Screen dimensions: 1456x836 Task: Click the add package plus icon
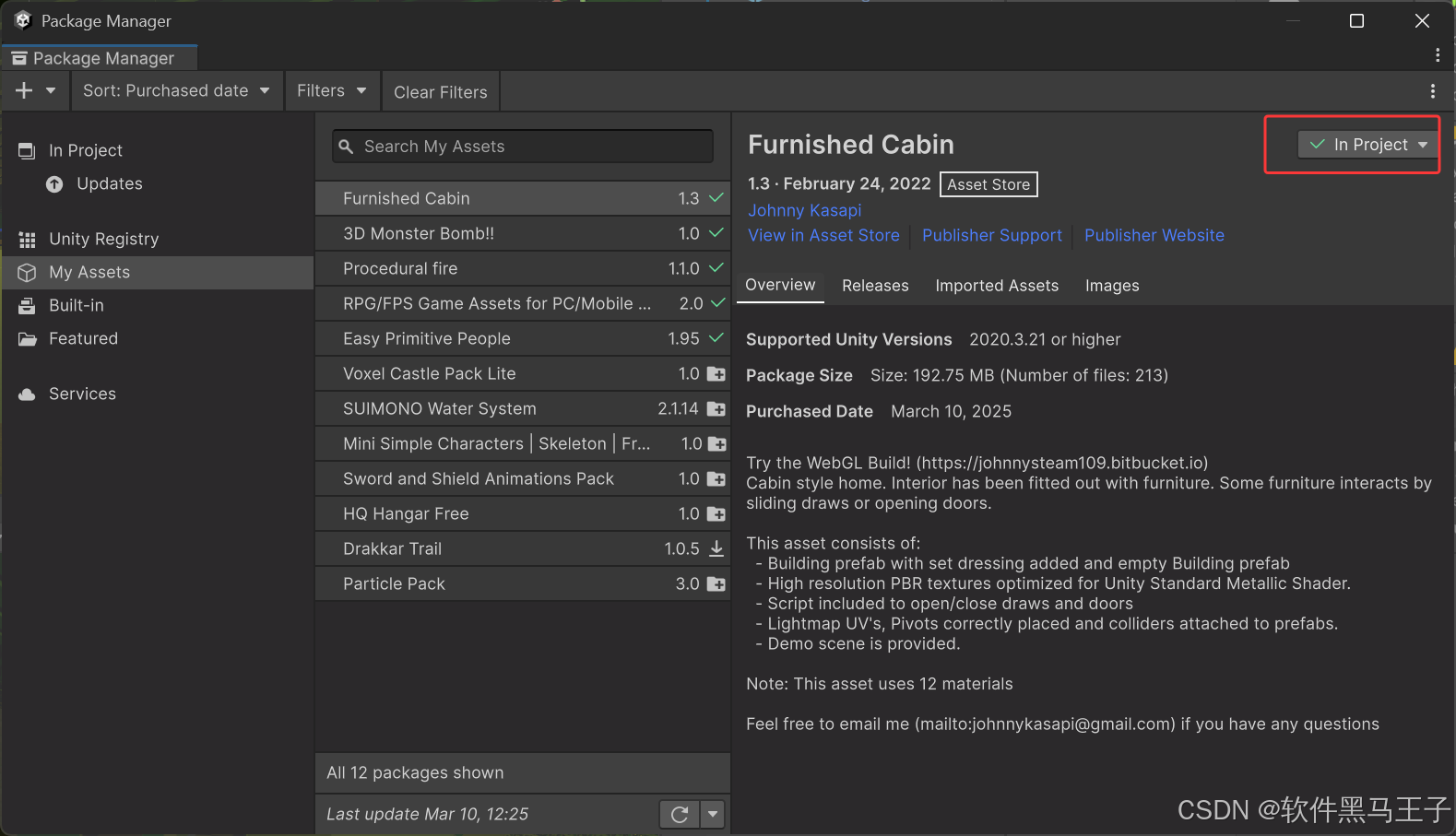pos(24,90)
